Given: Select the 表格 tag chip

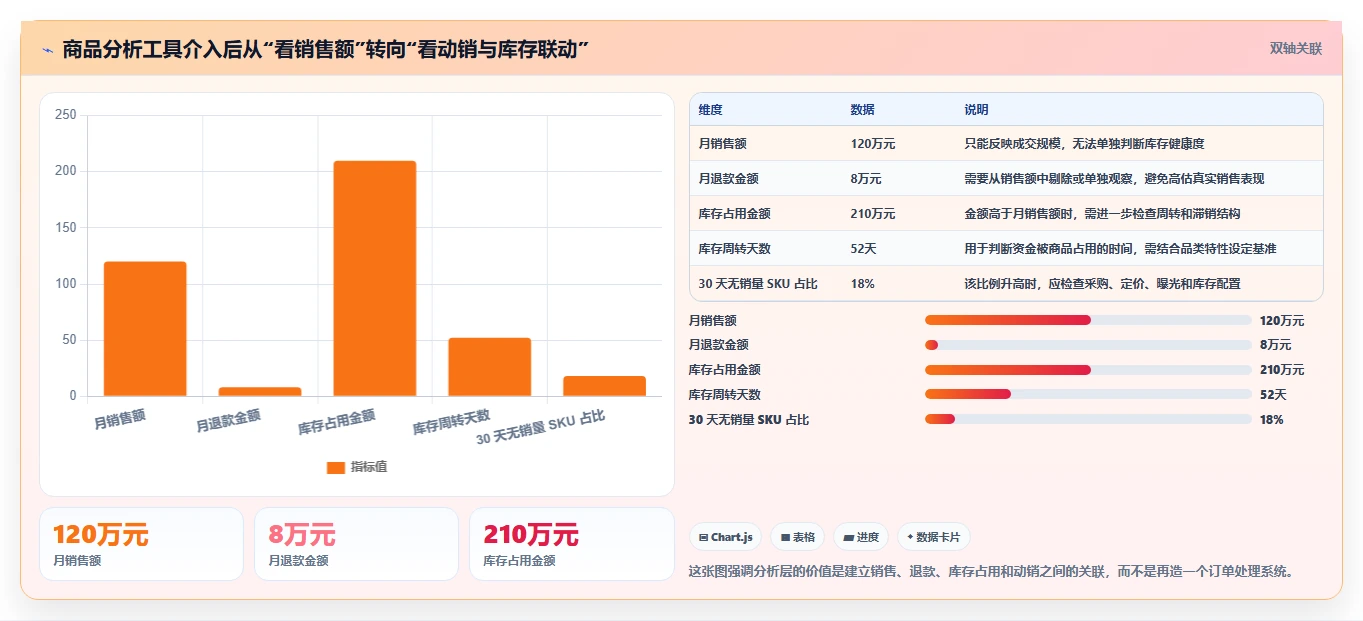Looking at the screenshot, I should [797, 537].
